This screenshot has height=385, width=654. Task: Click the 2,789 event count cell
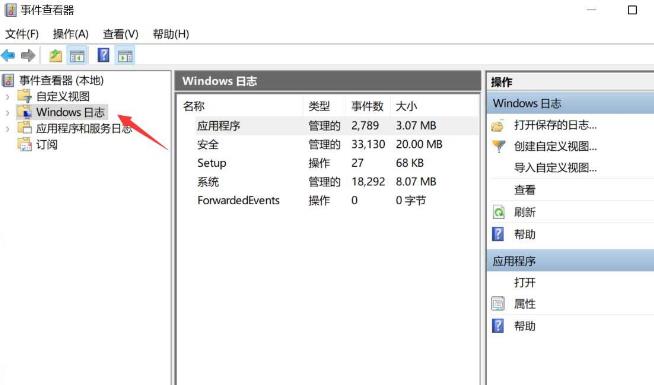click(365, 126)
